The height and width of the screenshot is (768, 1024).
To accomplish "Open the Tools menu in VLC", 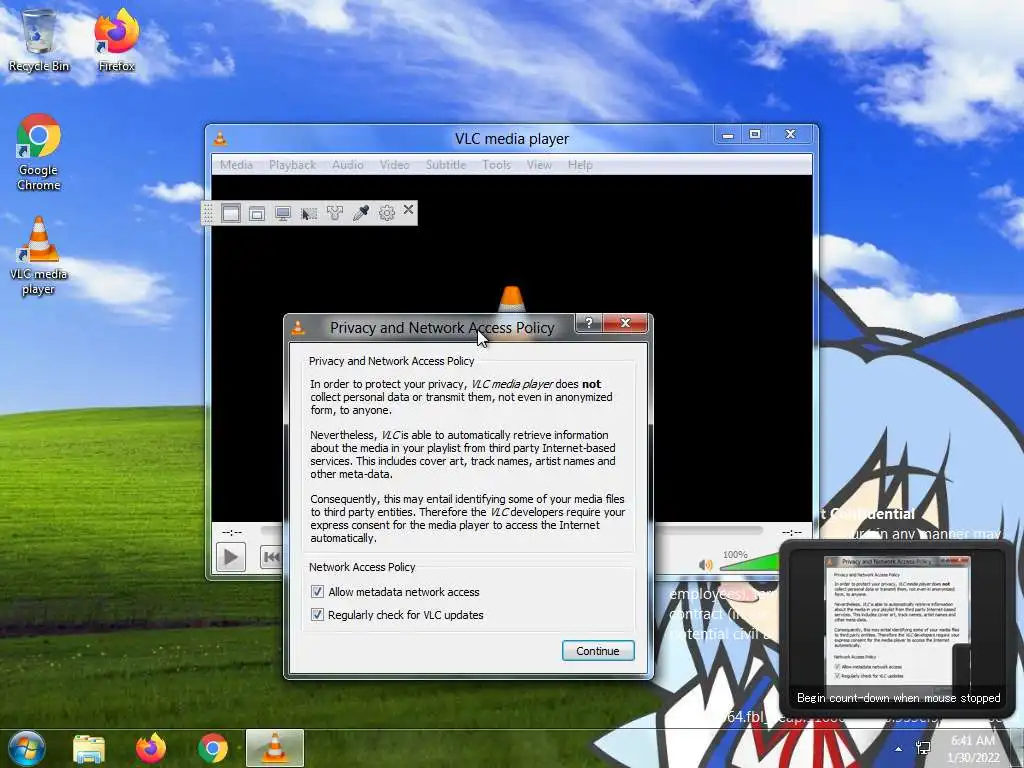I will pos(496,165).
